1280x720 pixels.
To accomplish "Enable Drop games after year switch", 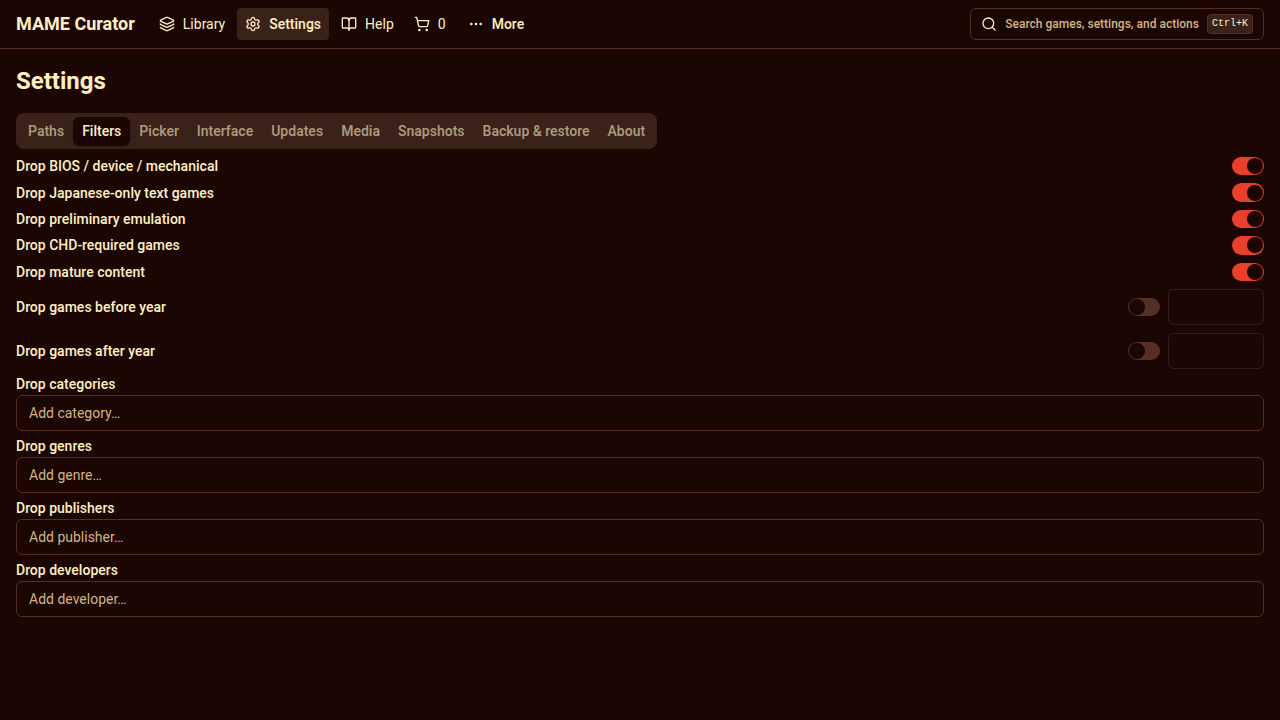I will coord(1144,351).
